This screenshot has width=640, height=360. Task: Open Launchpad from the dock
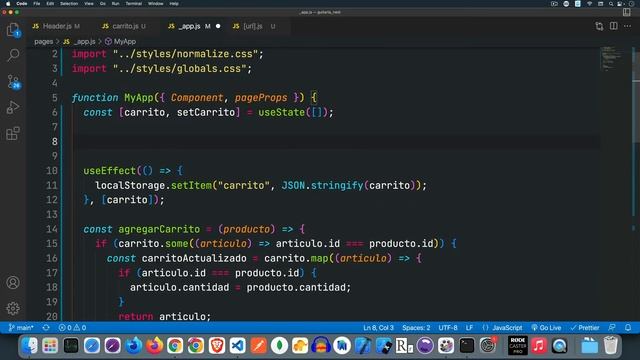tap(50, 346)
